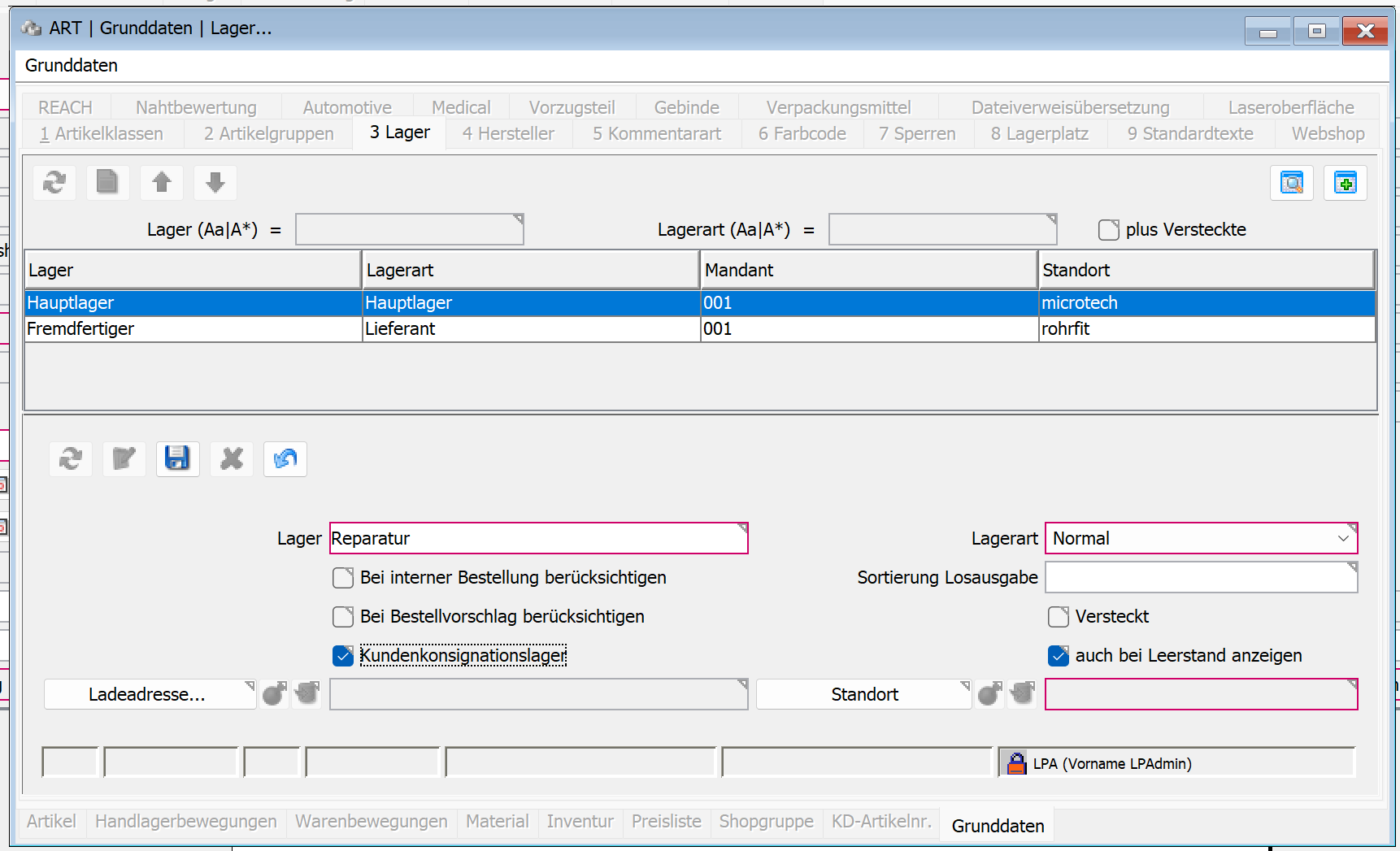Click the refresh icon in the upper toolbar
The width and height of the screenshot is (1400, 851).
(x=54, y=182)
